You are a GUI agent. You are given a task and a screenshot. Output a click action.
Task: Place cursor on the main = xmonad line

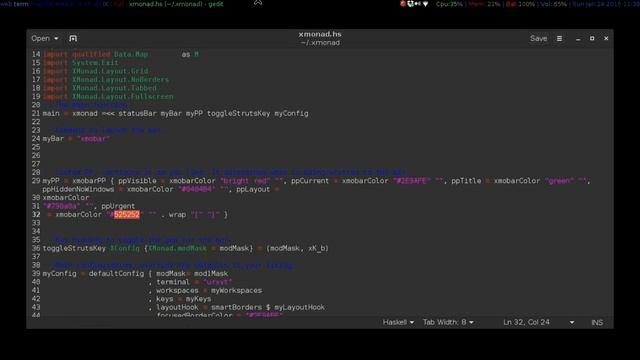(176, 113)
